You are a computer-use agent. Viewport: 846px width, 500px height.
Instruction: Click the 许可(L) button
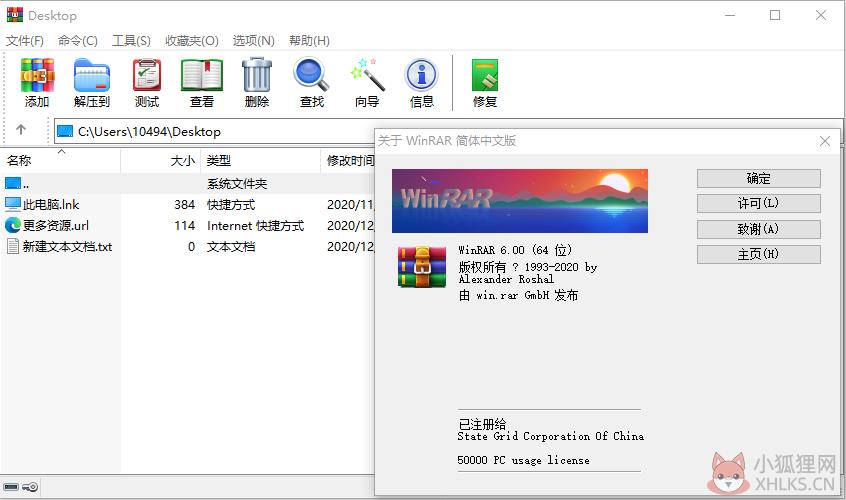coord(759,203)
